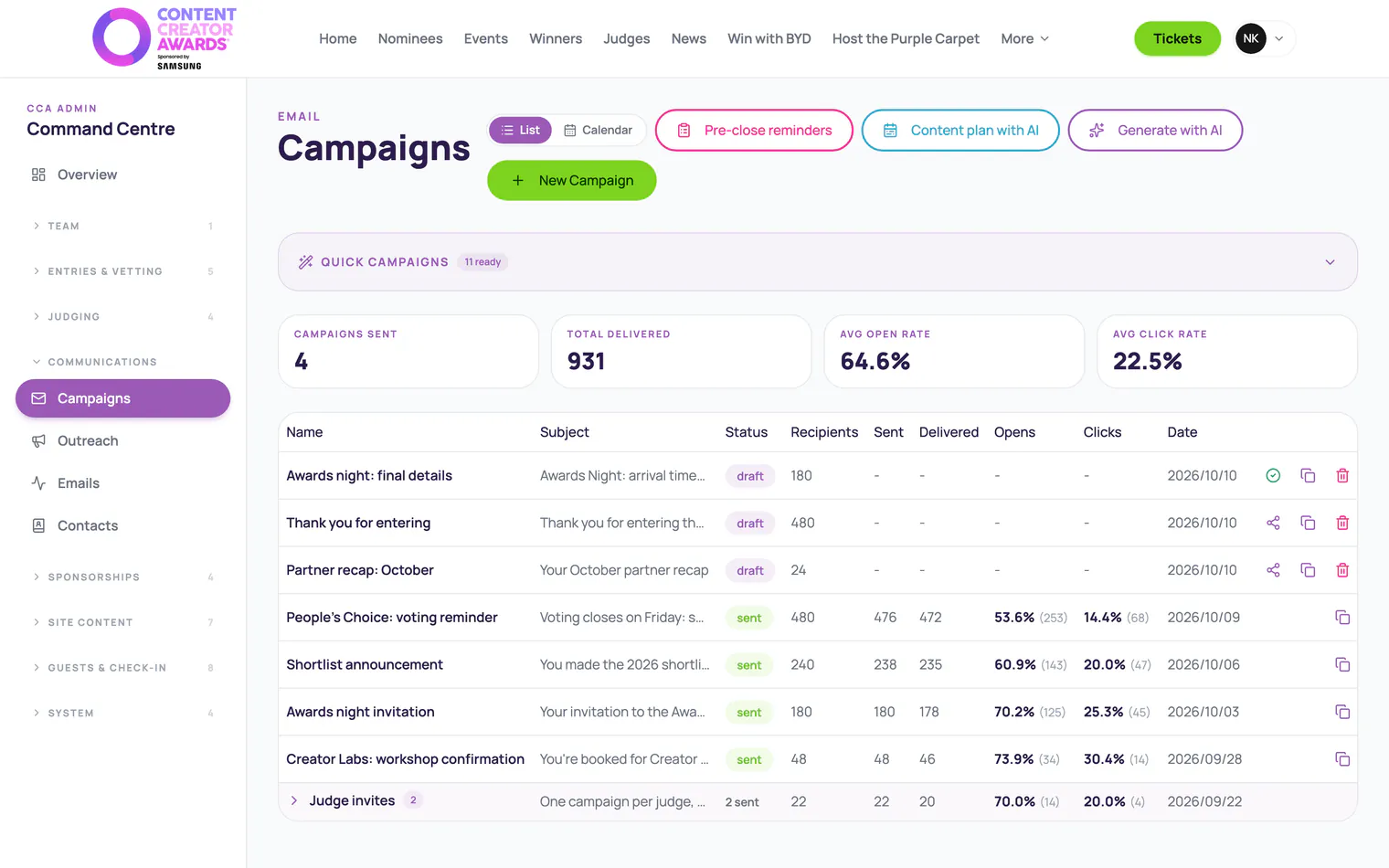Viewport: 1389px width, 868px height.
Task: Expand the Entries & Vetting section
Action: [x=122, y=271]
